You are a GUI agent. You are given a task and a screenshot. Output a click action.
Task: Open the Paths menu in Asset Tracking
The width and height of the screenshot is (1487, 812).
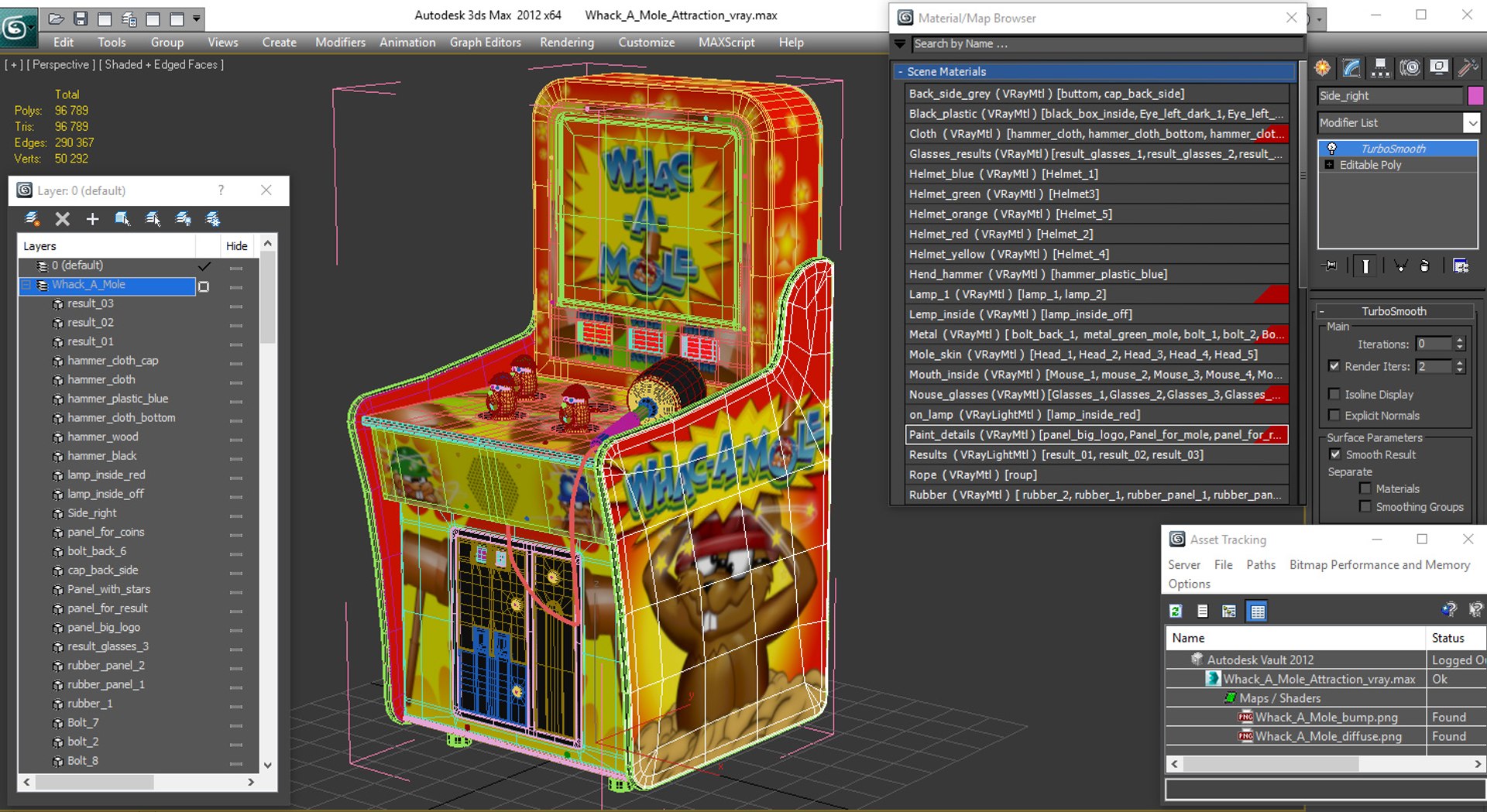pyautogui.click(x=1261, y=565)
